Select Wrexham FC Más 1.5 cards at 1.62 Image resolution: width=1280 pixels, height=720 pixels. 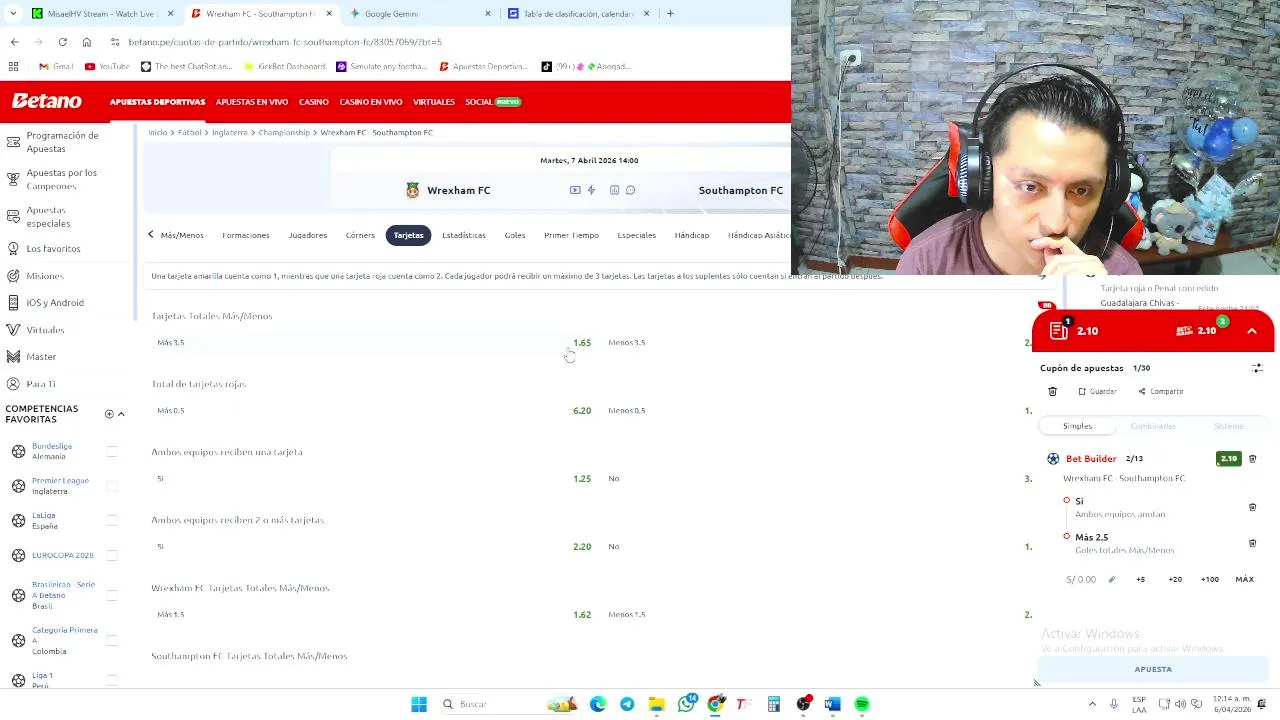point(374,614)
